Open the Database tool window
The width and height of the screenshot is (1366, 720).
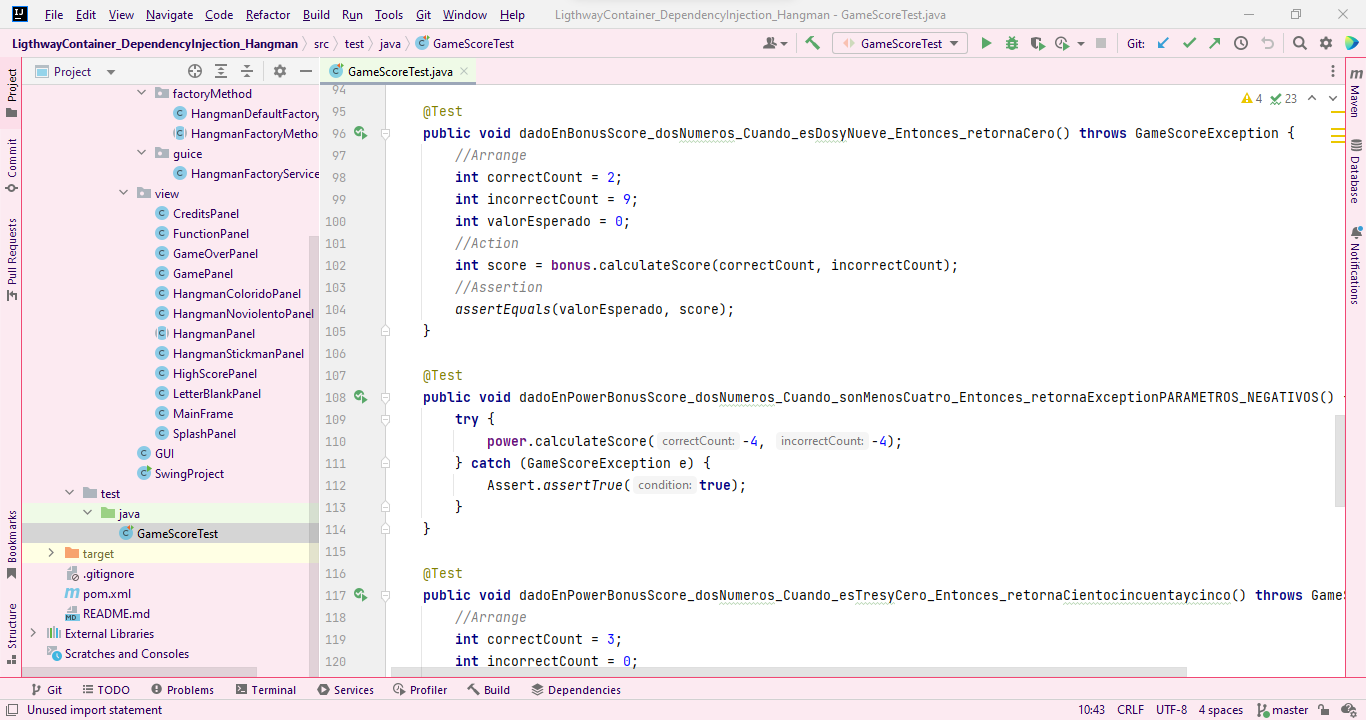point(1356,193)
